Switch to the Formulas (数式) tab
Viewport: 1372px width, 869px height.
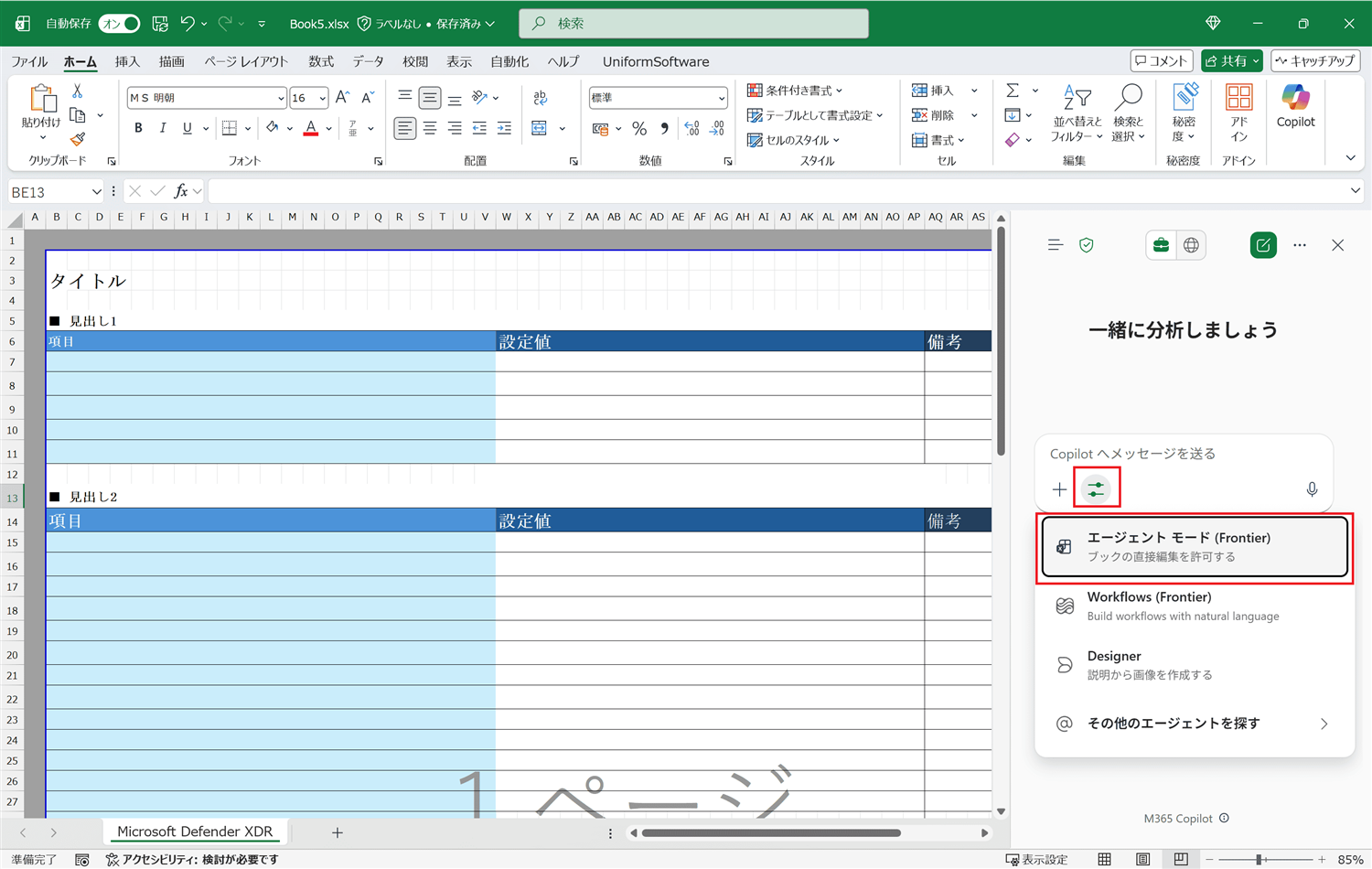click(x=321, y=61)
